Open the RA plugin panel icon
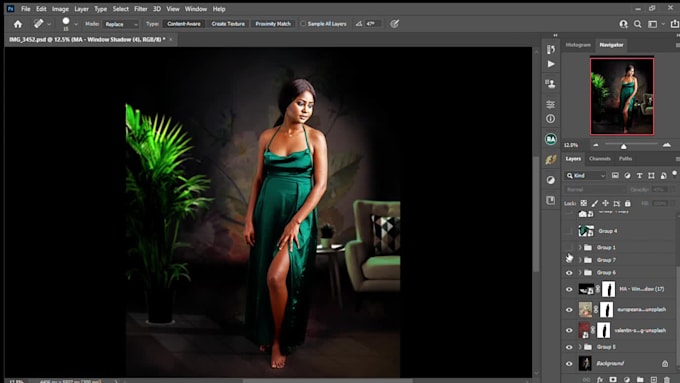 tap(551, 139)
